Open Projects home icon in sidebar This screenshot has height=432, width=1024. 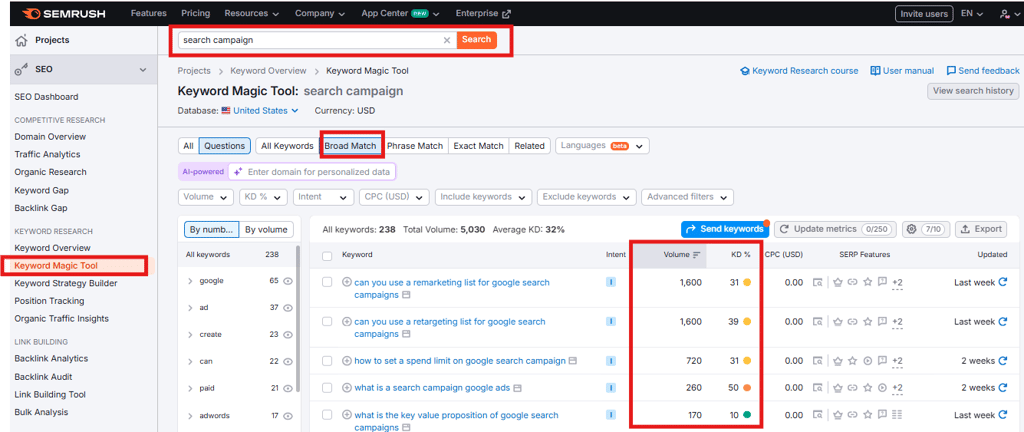pos(20,40)
